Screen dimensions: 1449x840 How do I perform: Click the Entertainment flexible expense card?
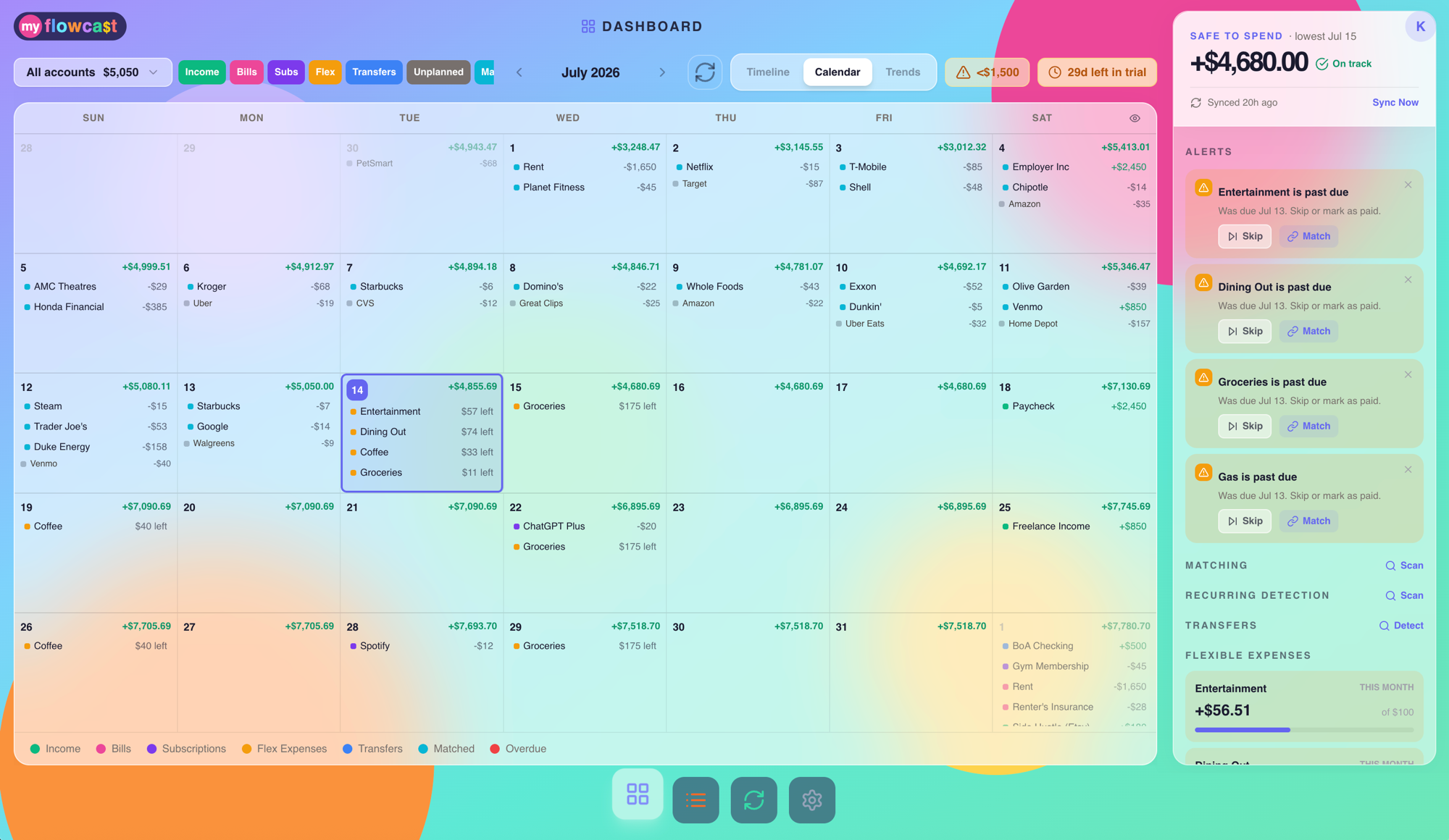click(x=1304, y=707)
